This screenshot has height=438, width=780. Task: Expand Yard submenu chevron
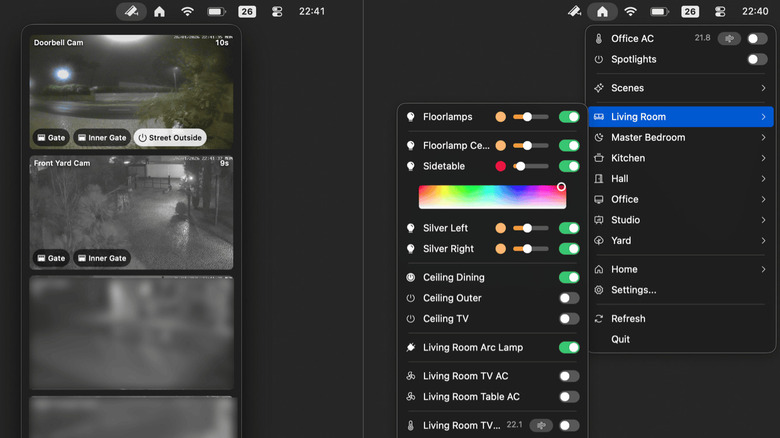pos(763,240)
